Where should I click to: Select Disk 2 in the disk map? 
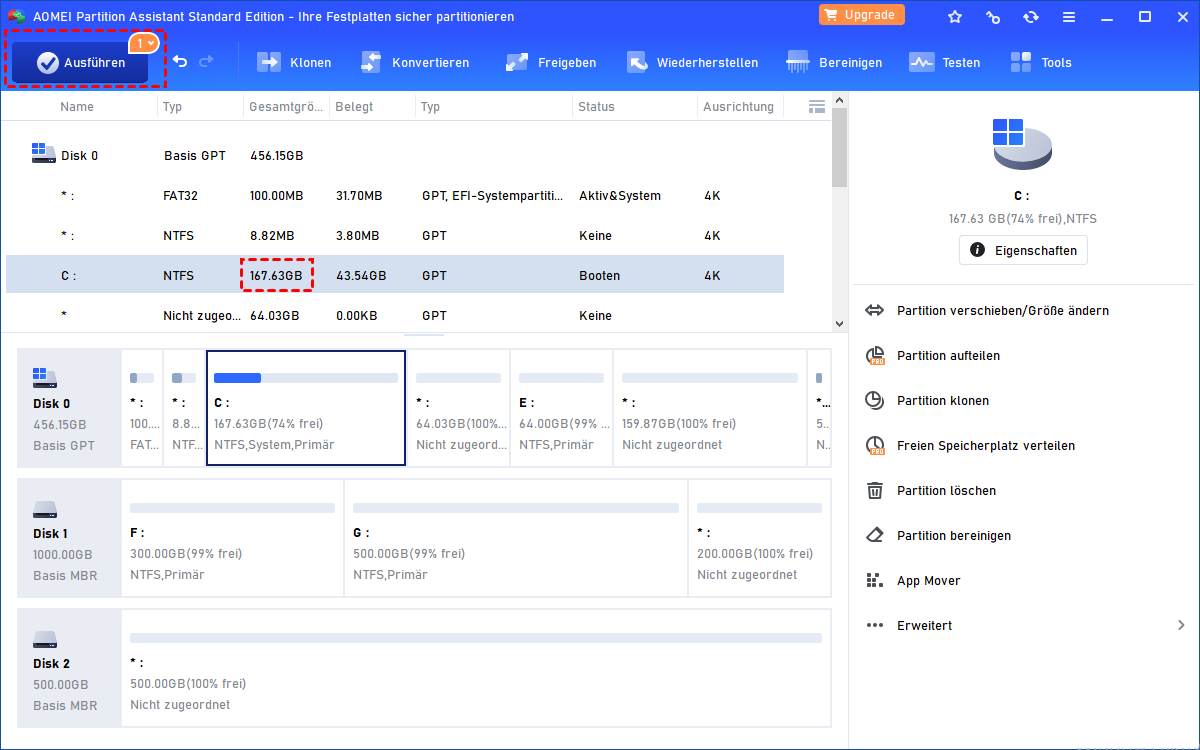point(69,668)
